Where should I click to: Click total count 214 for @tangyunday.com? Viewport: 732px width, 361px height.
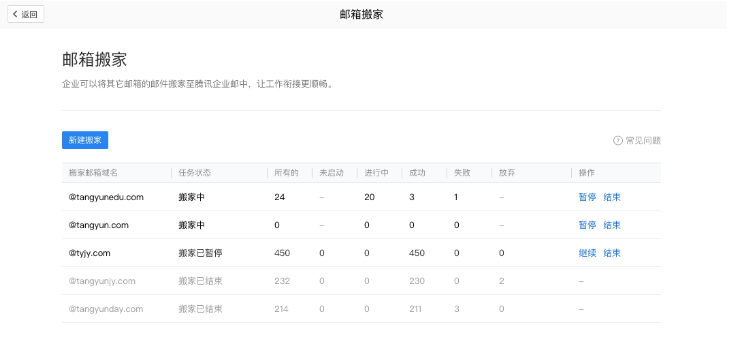click(x=281, y=309)
